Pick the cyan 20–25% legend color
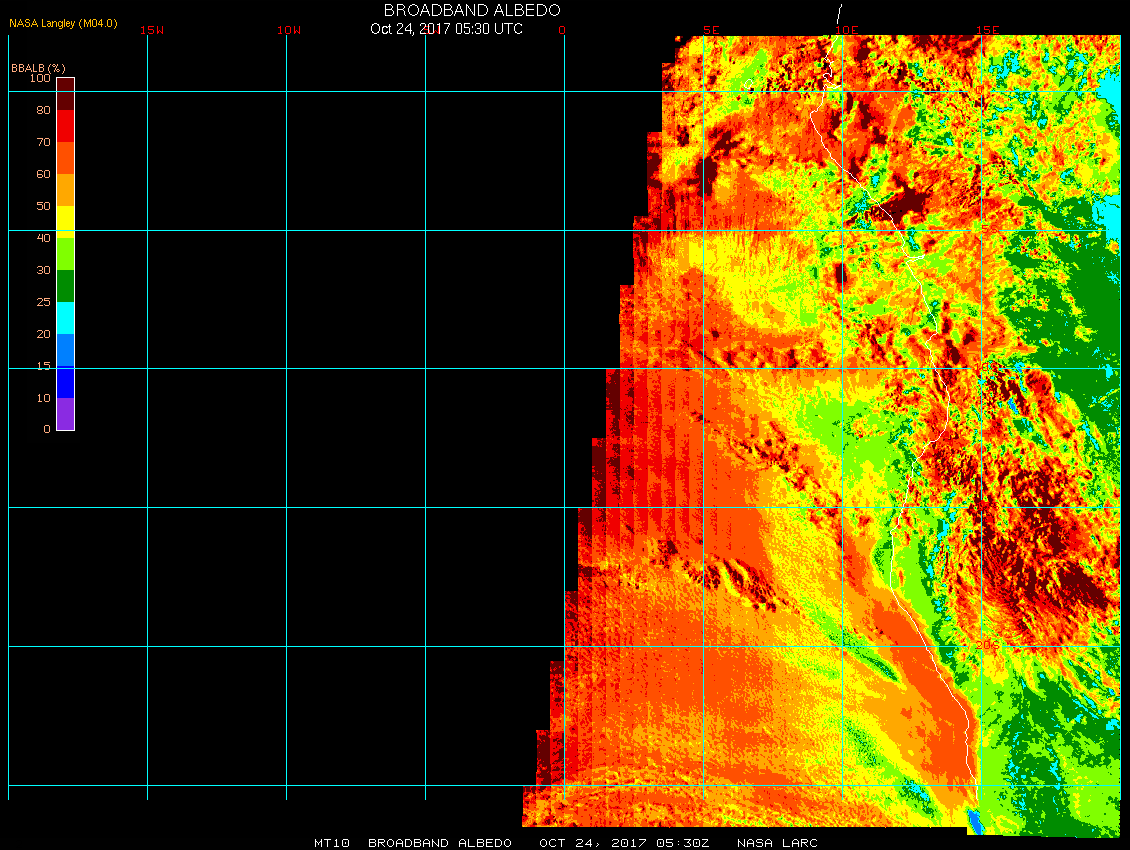1130x850 pixels. click(x=65, y=318)
